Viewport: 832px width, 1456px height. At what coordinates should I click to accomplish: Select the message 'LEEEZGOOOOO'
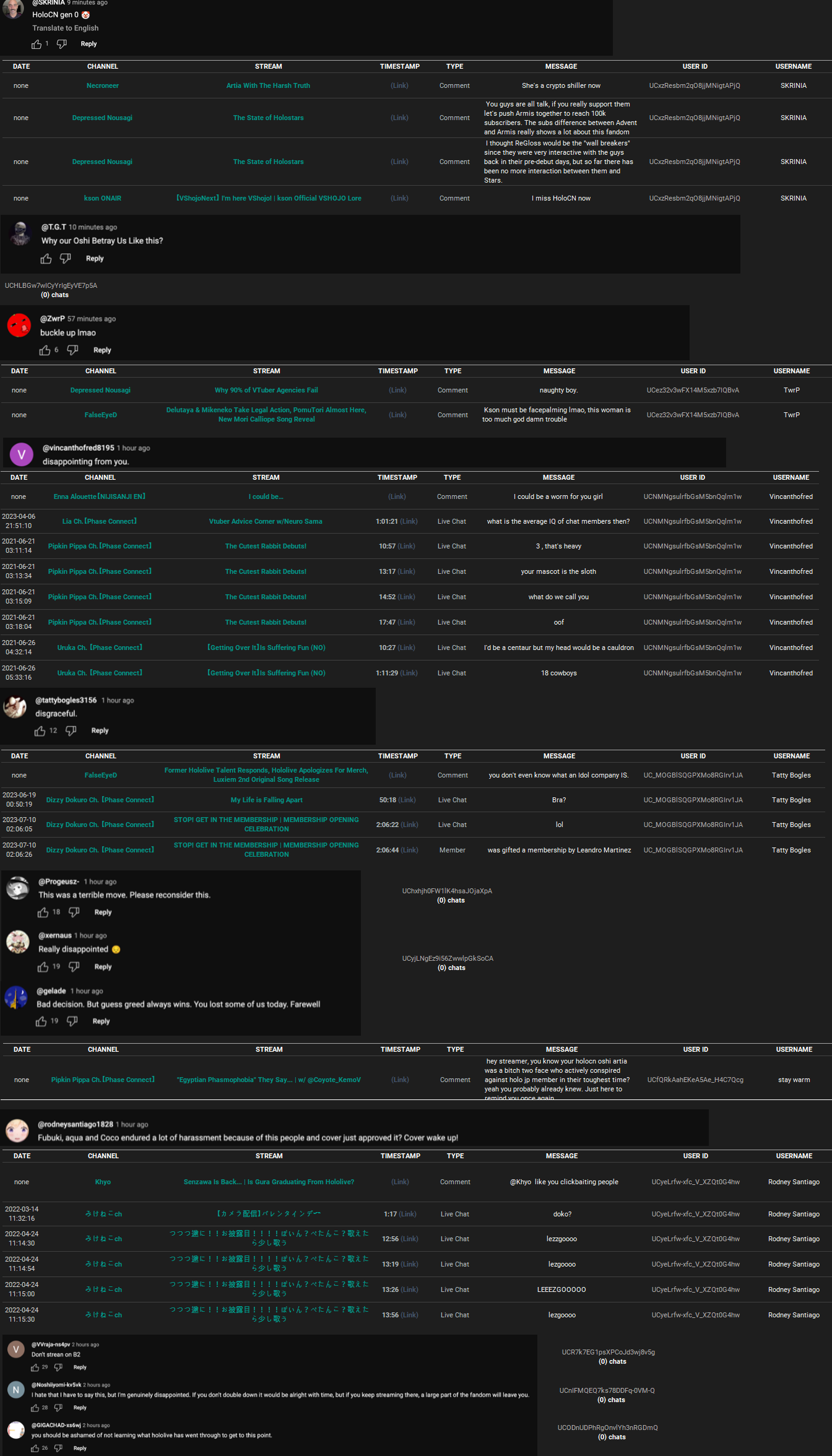coord(561,1290)
